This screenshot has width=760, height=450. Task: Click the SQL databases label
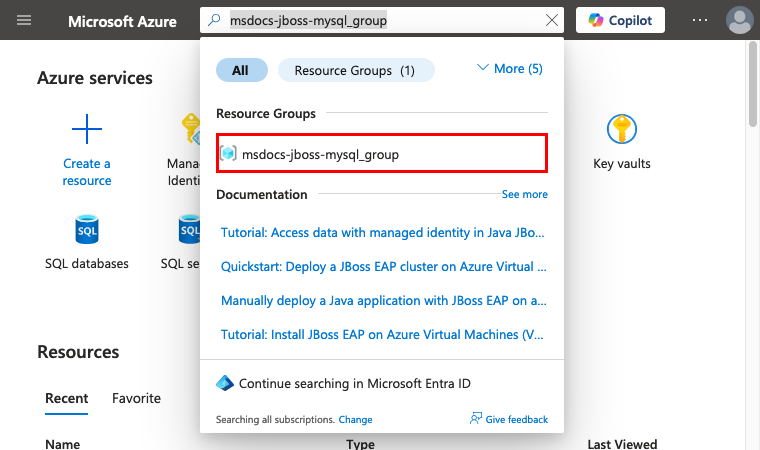coord(87,264)
